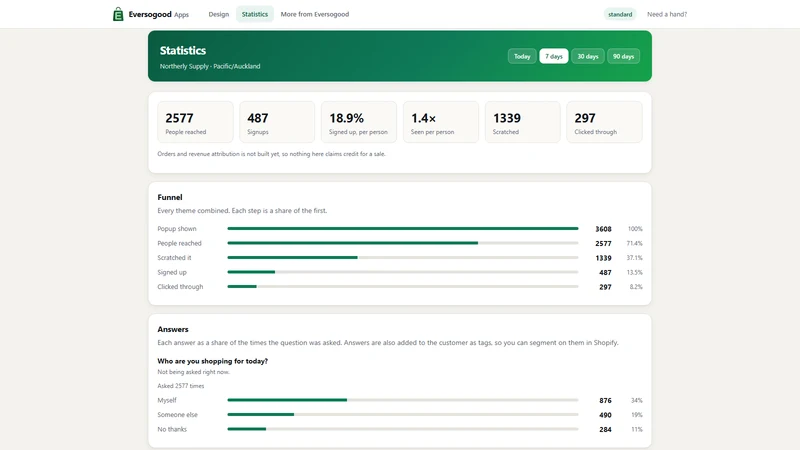Select the 30 days time range
The height and width of the screenshot is (450, 800).
click(x=588, y=56)
